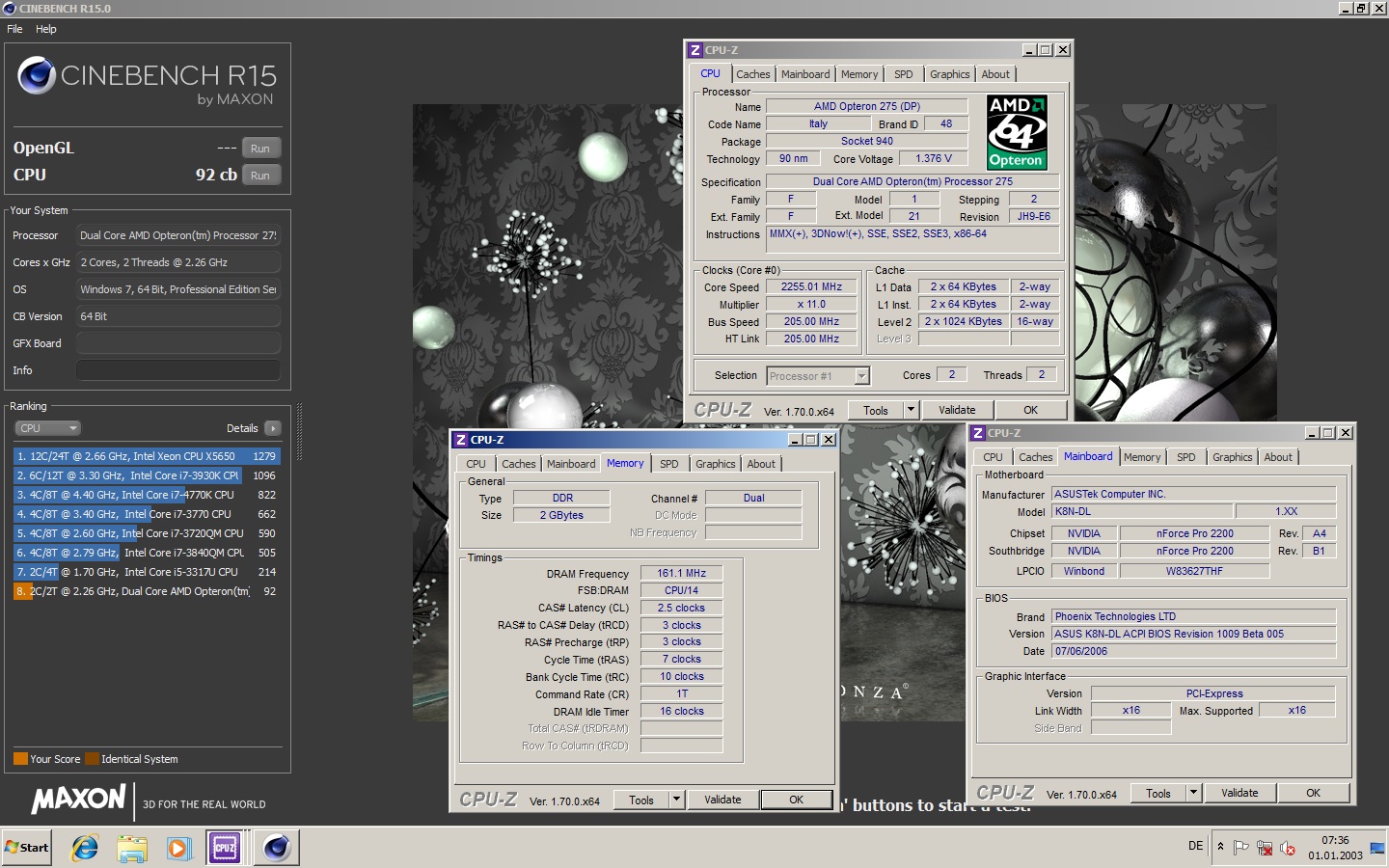Click CPU-Z title bar icon of Mainboard window
Image resolution: width=1389 pixels, height=868 pixels.
[978, 433]
